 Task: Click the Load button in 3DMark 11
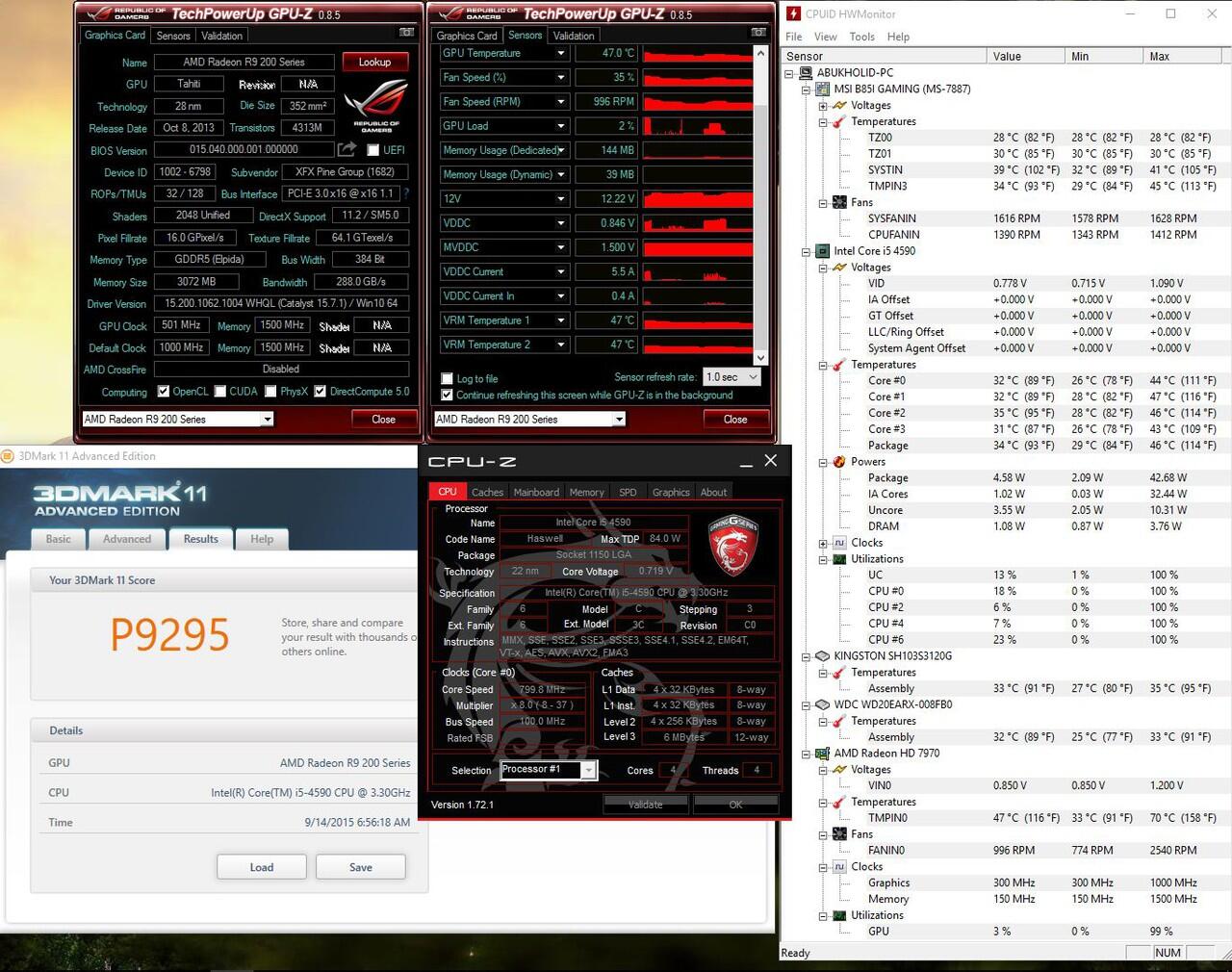coord(262,867)
